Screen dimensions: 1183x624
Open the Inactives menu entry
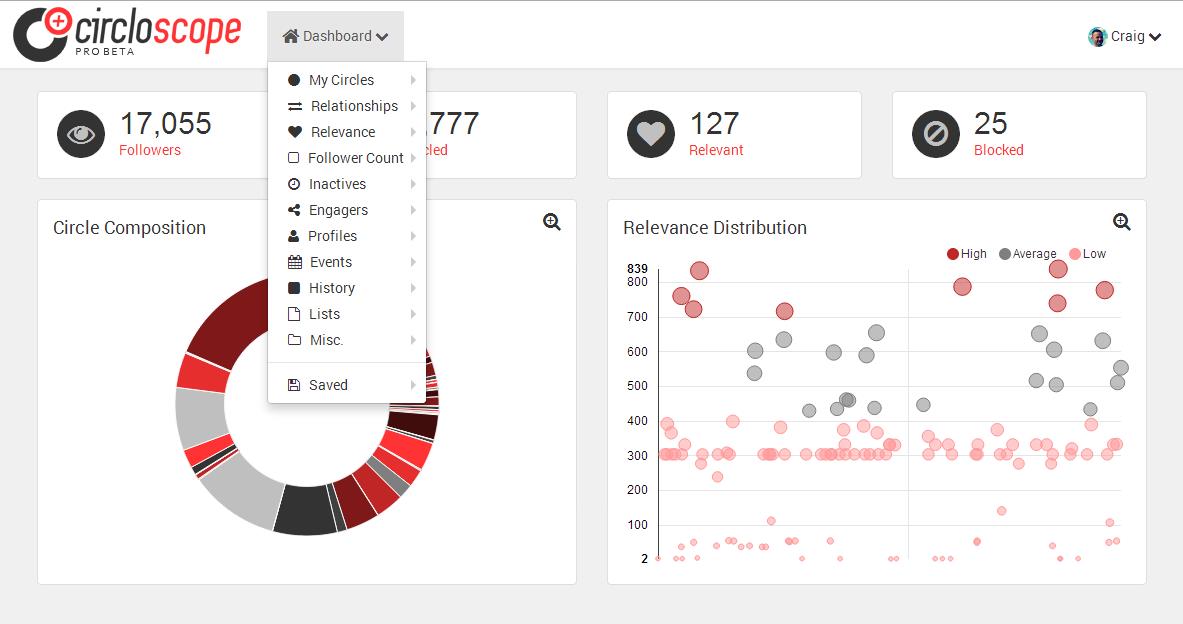(337, 184)
